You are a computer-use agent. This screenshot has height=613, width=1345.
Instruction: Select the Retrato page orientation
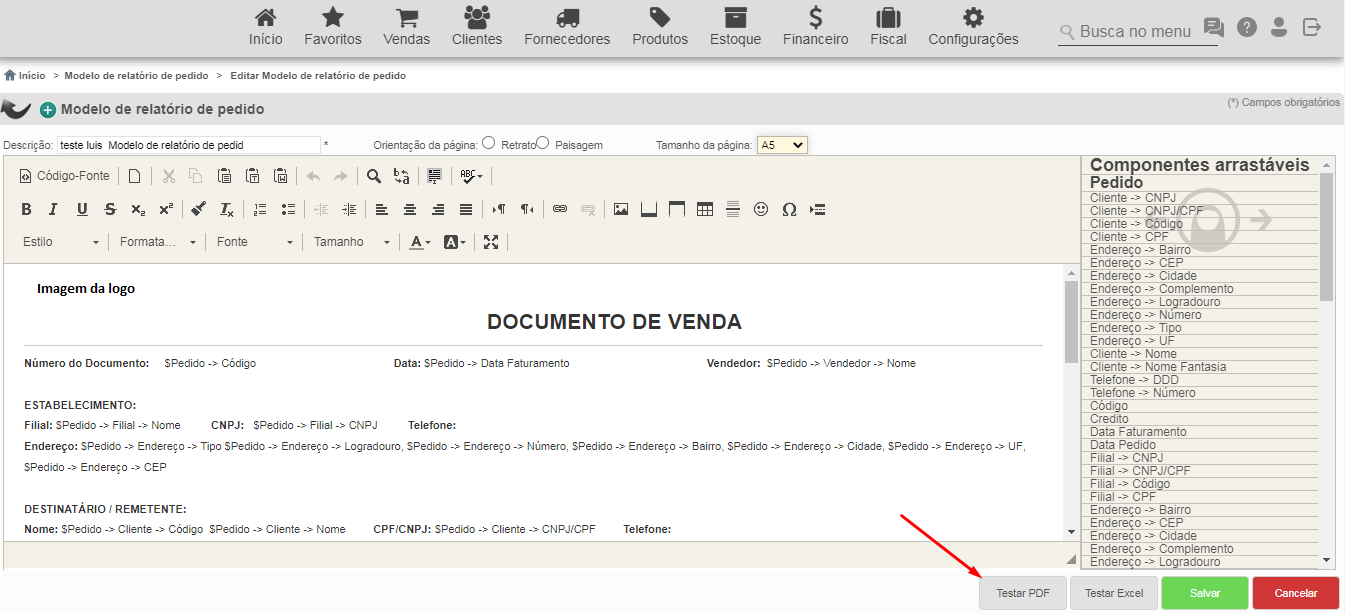488,143
